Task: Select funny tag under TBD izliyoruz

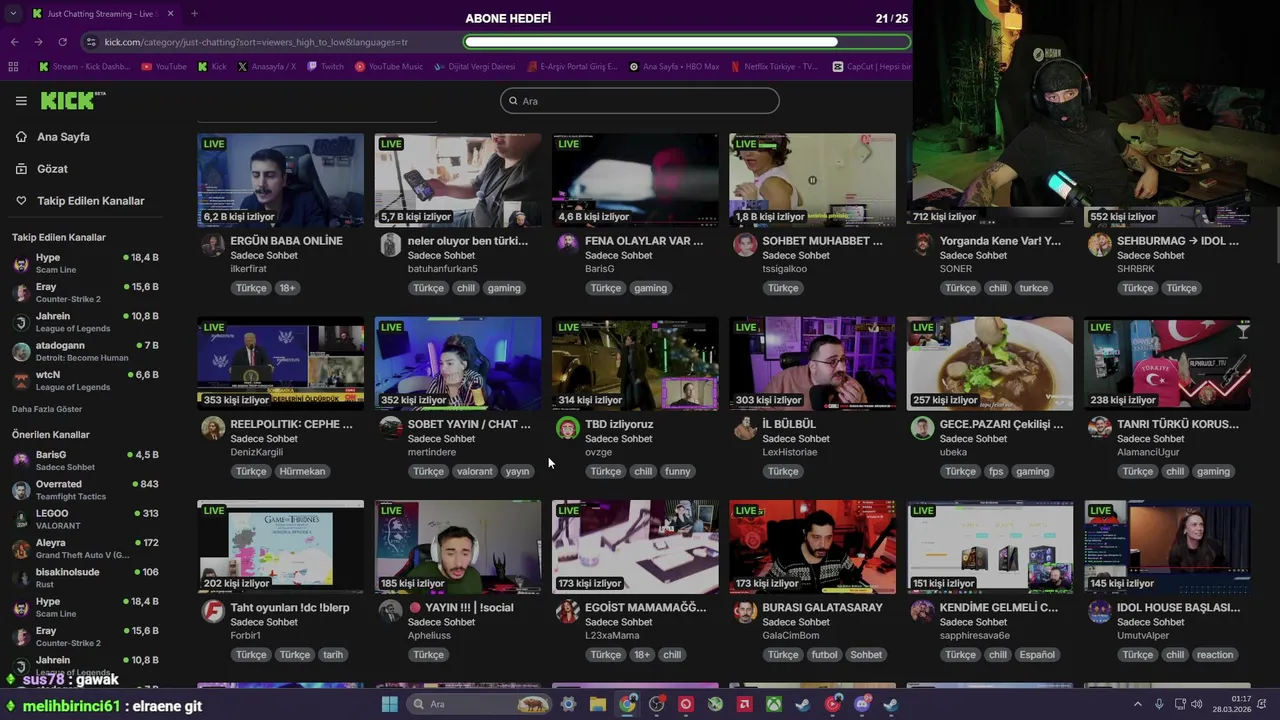Action: pos(677,472)
